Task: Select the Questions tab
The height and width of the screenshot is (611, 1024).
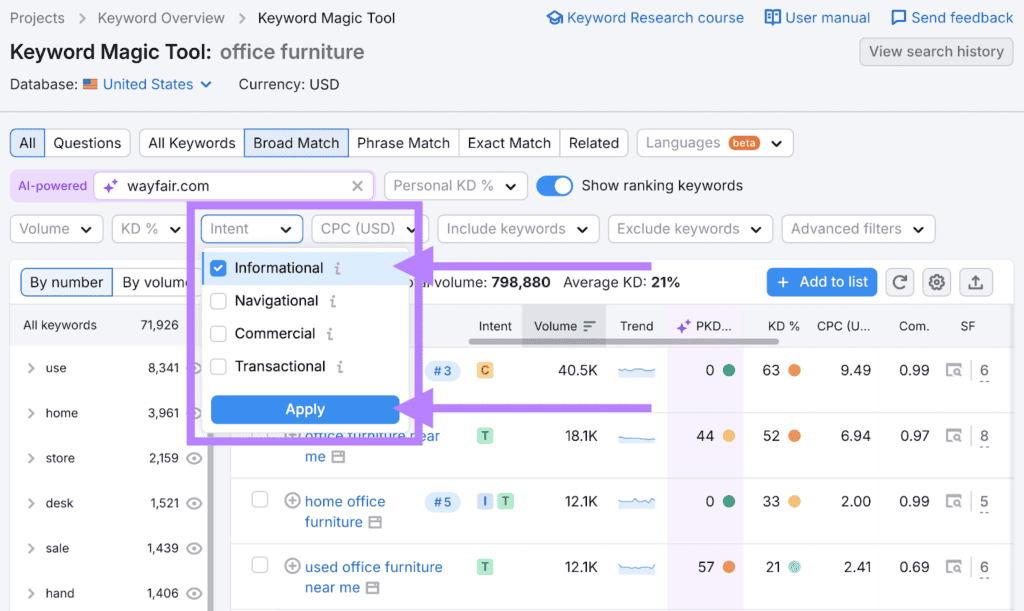Action: click(87, 143)
